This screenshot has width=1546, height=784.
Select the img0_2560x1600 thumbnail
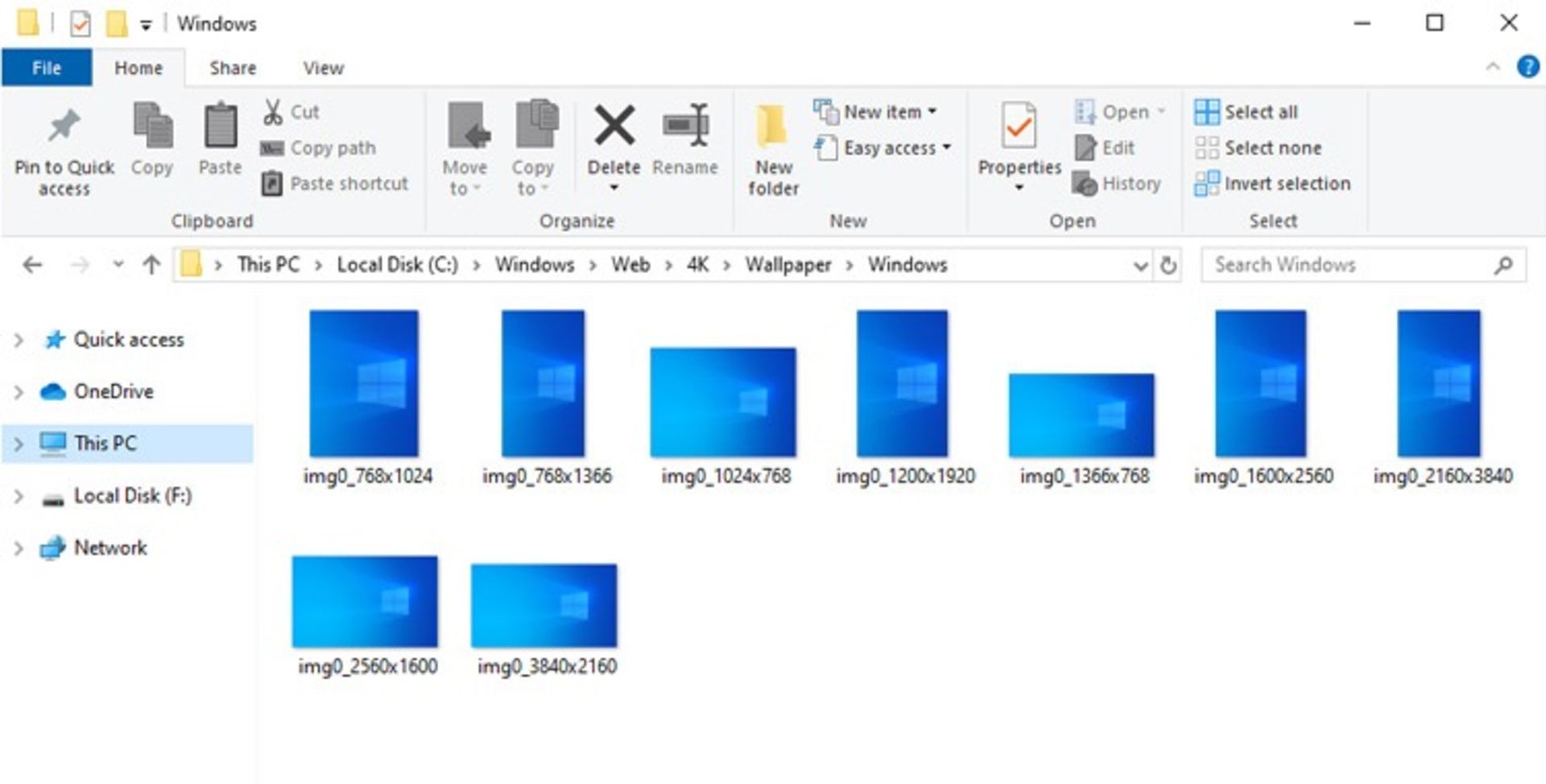click(x=365, y=602)
